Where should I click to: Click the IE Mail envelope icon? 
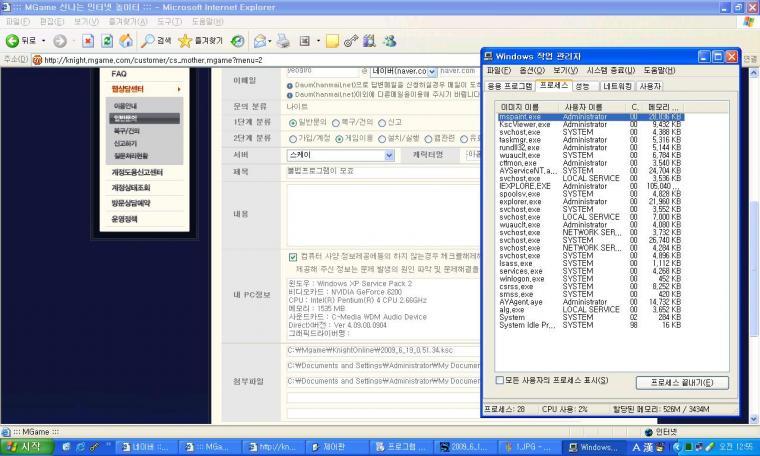(x=260, y=41)
